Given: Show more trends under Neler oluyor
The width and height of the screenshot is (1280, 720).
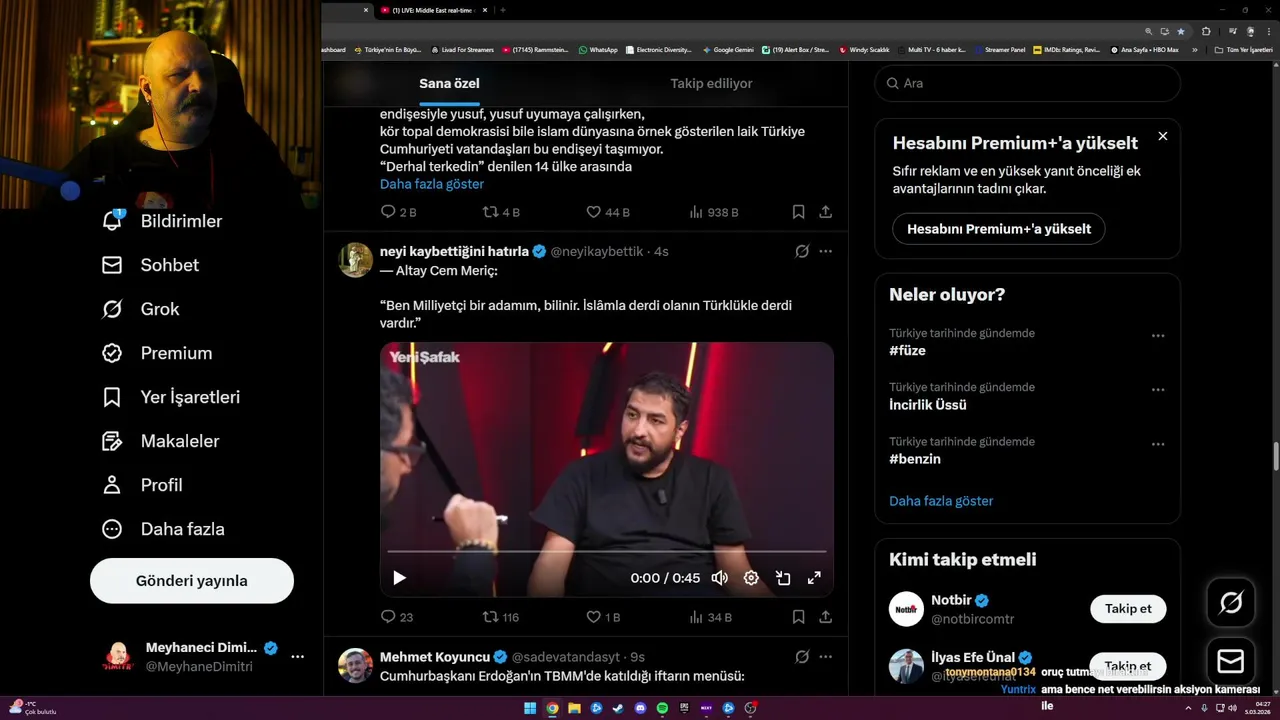Looking at the screenshot, I should click(941, 501).
